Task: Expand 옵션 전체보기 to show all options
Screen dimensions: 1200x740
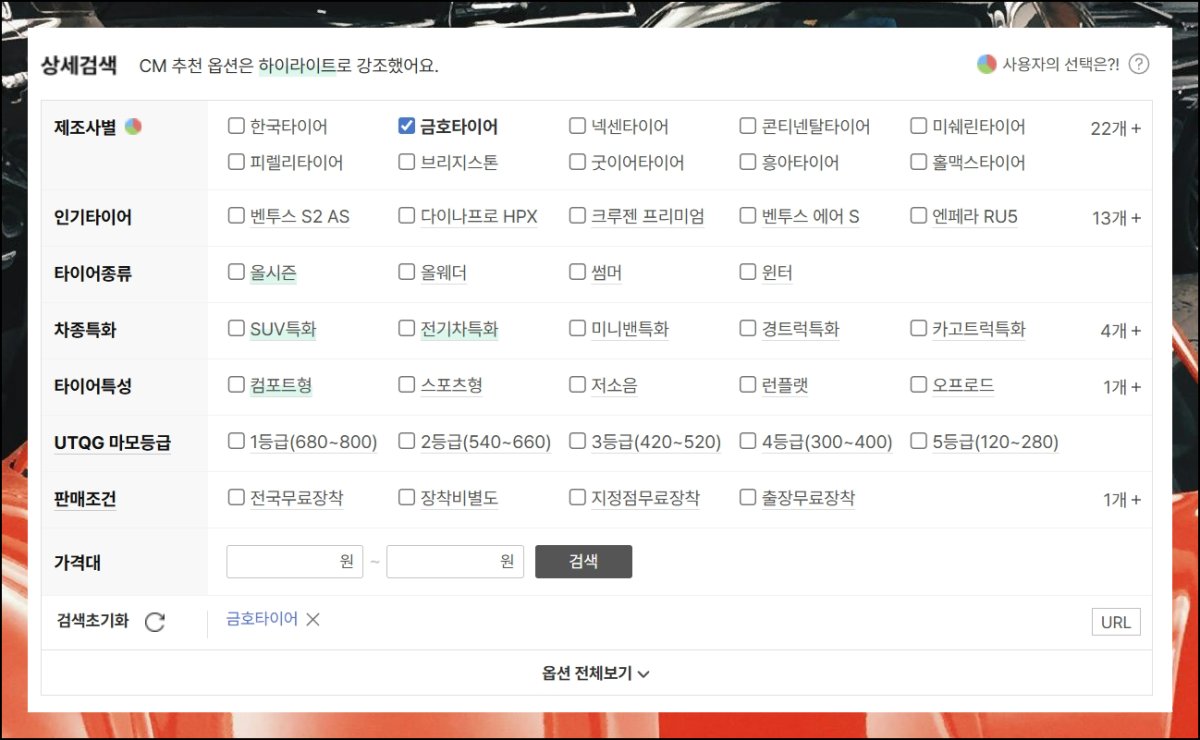Action: coord(596,673)
